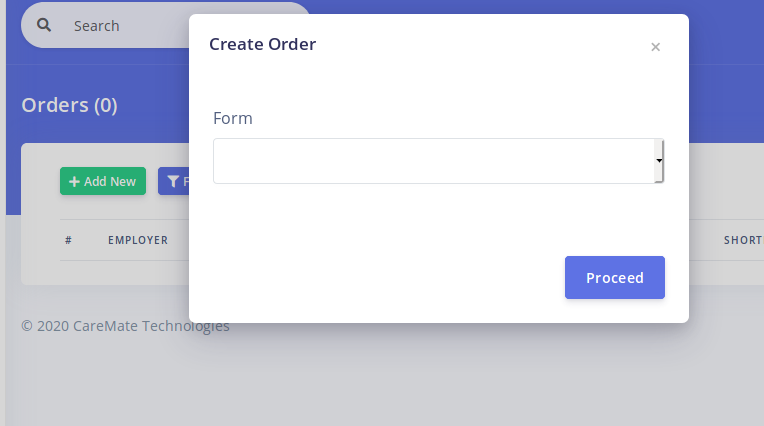The height and width of the screenshot is (426, 764).
Task: Click the Orders (0) page heading
Action: (69, 105)
